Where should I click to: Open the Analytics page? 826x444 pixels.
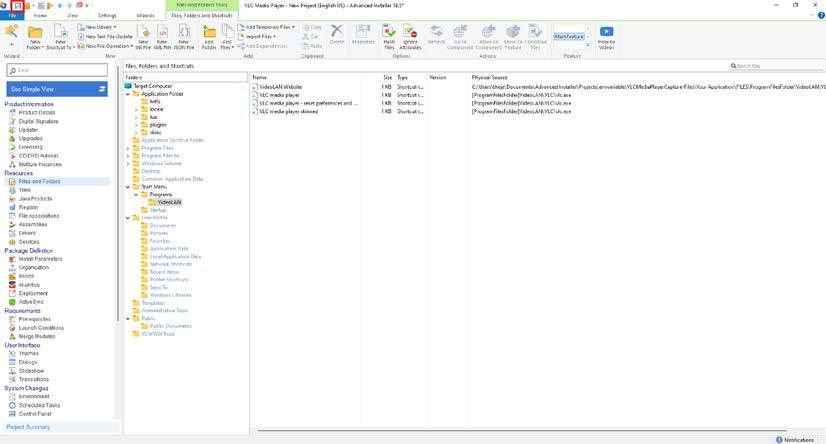coord(29,285)
